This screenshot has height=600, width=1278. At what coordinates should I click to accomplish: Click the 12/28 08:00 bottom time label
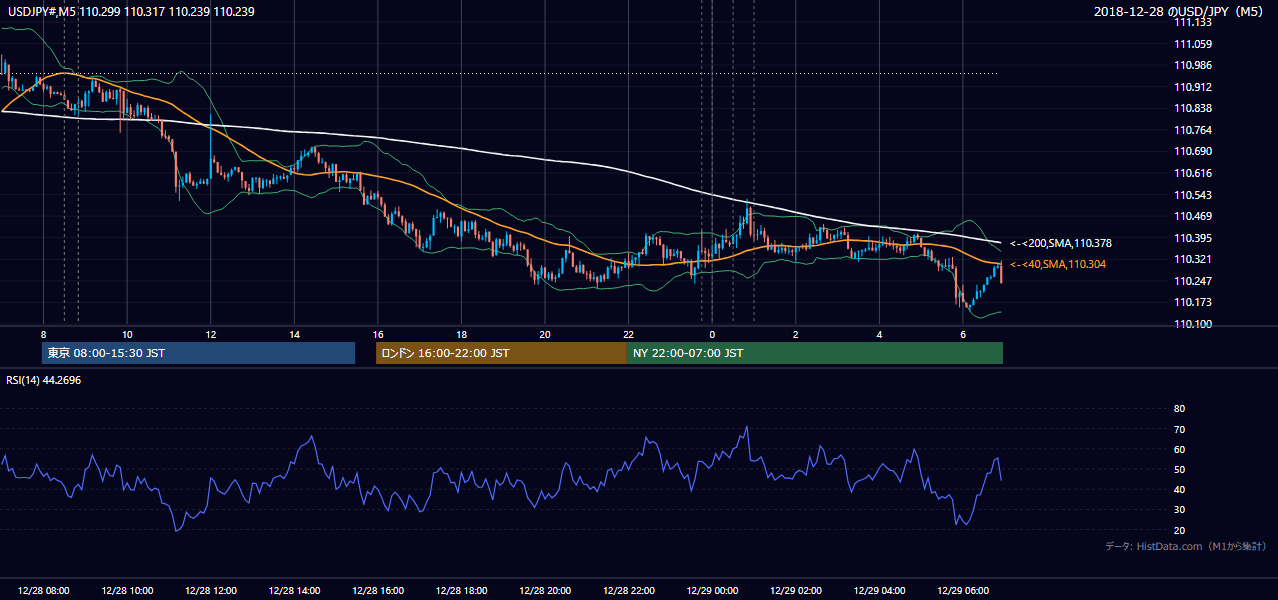(44, 591)
